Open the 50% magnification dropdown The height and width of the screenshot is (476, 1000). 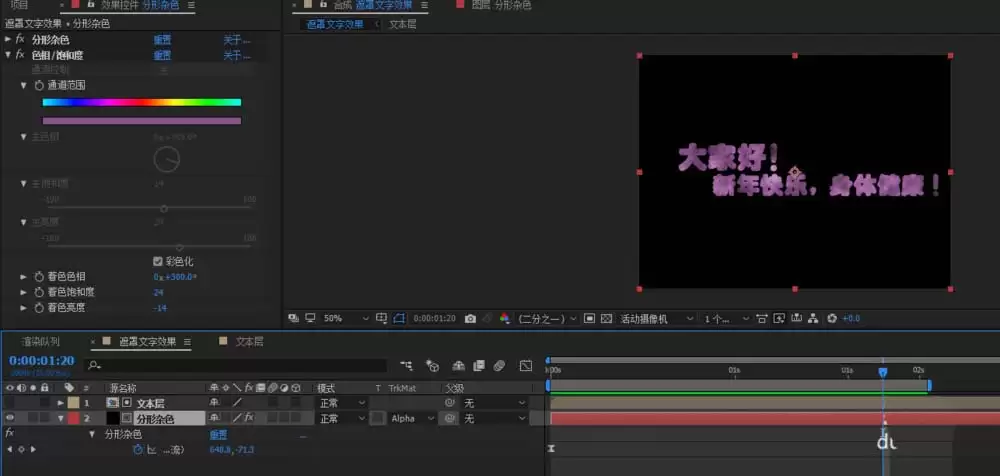click(346, 318)
